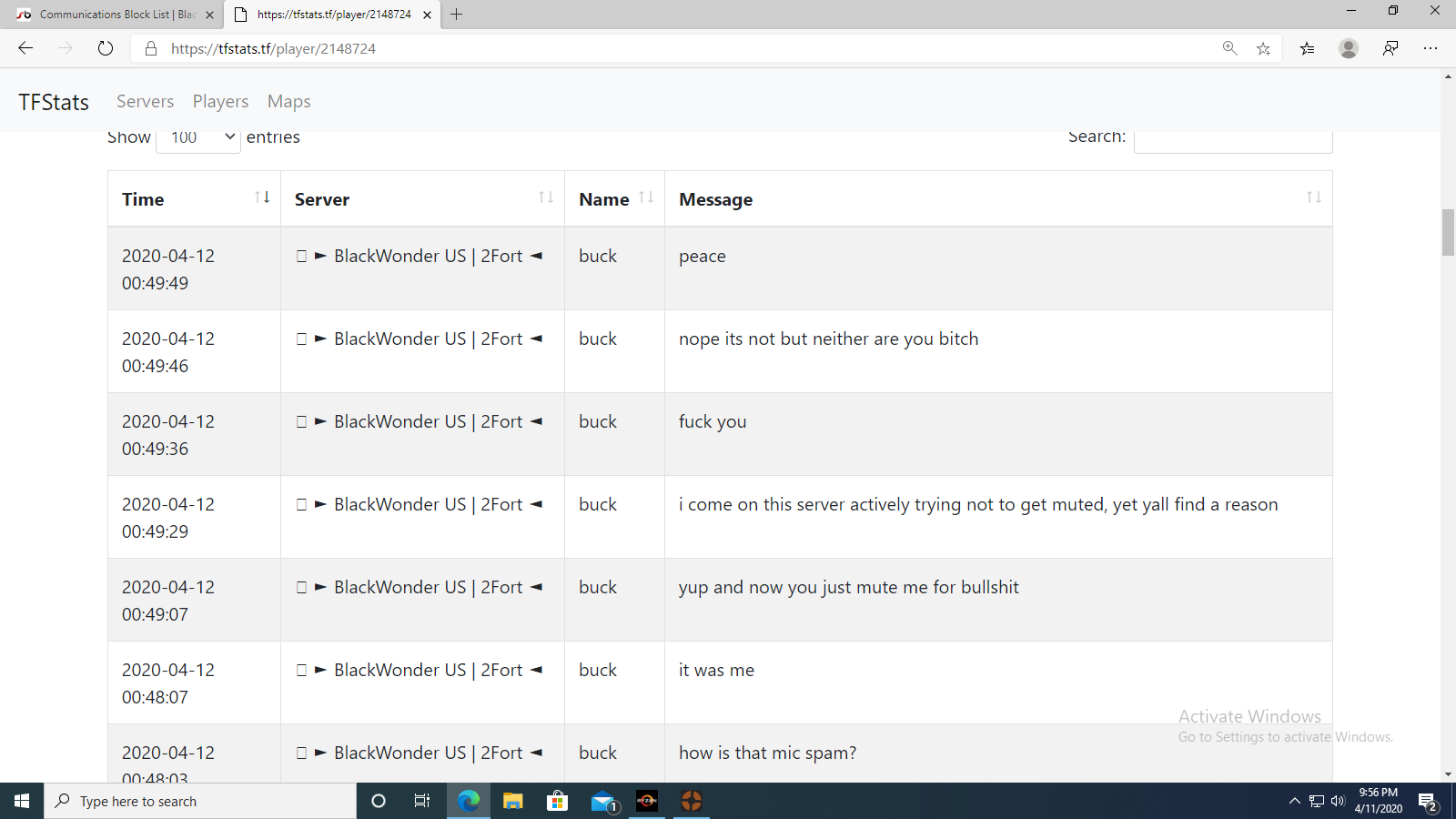Close the Communications Block List tab
This screenshot has width=1456, height=819.
click(x=209, y=15)
